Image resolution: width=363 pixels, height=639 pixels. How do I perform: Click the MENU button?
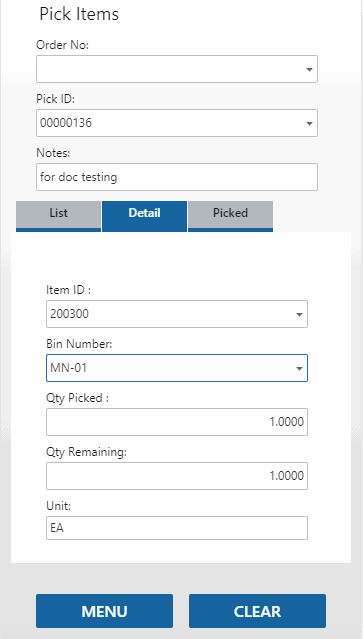(104, 611)
